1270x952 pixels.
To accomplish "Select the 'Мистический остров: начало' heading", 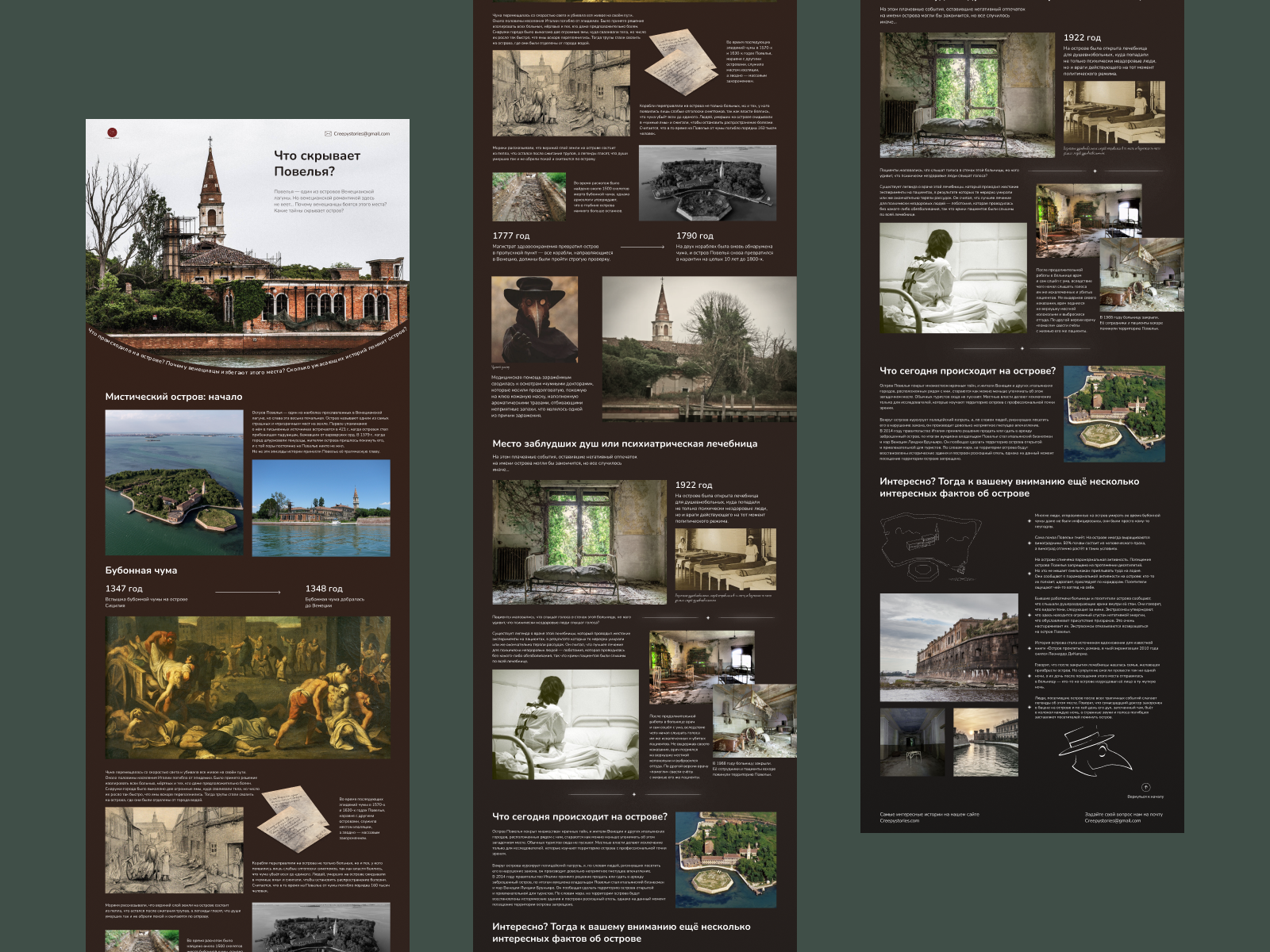I will pos(174,397).
